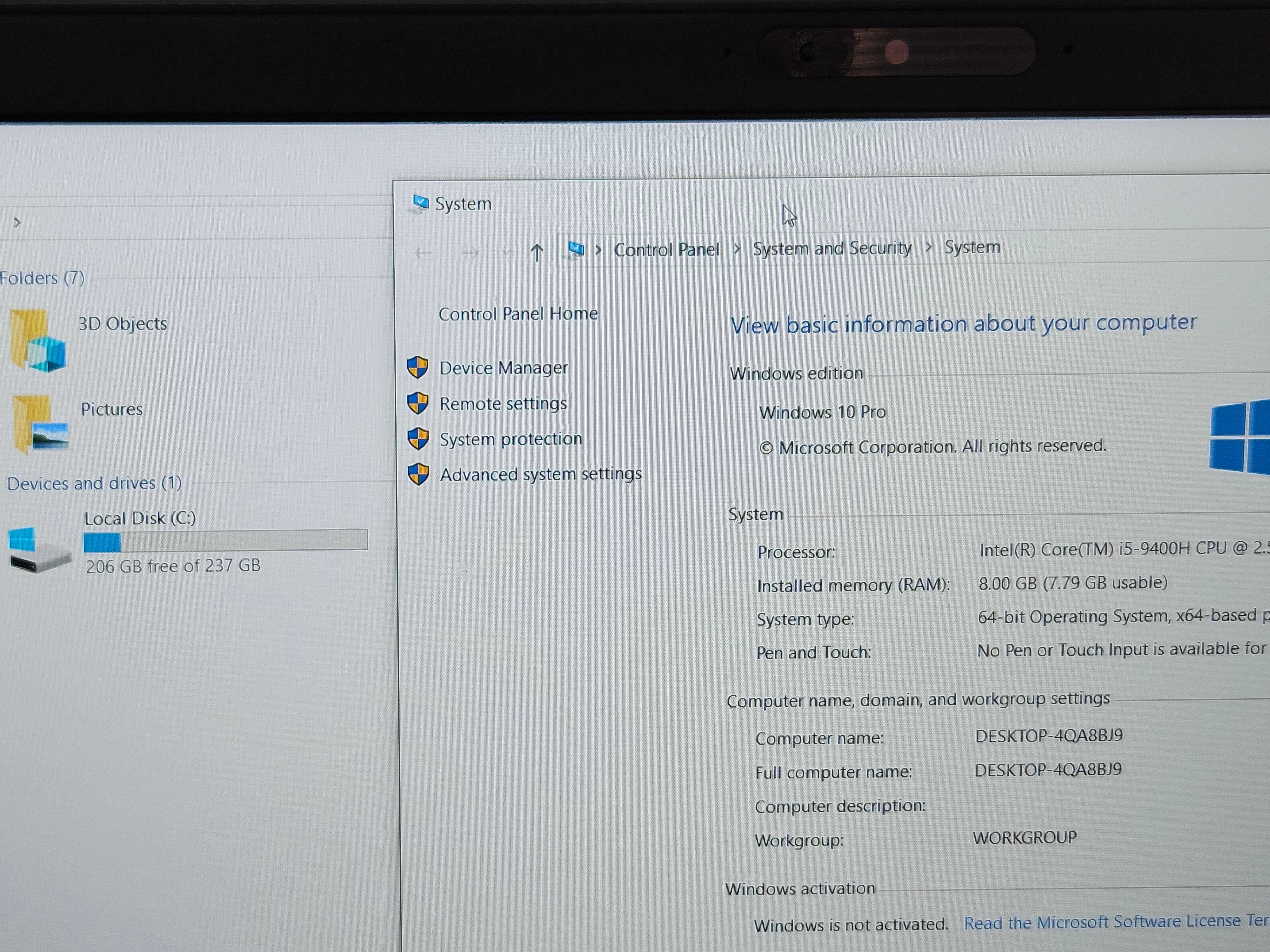This screenshot has width=1270, height=952.
Task: Select 8.00 GB installed memory value
Action: click(x=1073, y=583)
